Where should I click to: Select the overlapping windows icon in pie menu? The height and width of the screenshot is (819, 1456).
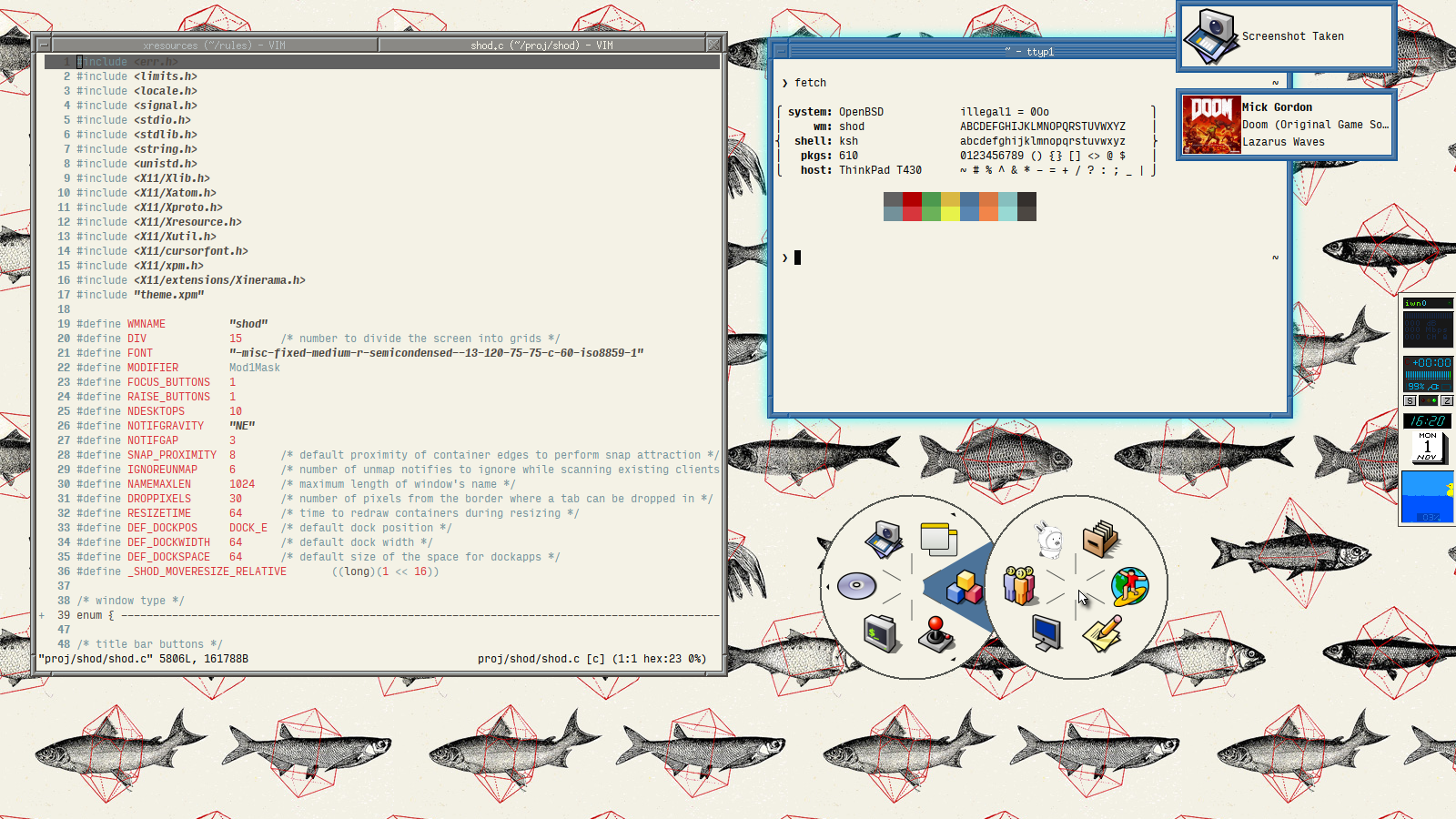pos(938,539)
